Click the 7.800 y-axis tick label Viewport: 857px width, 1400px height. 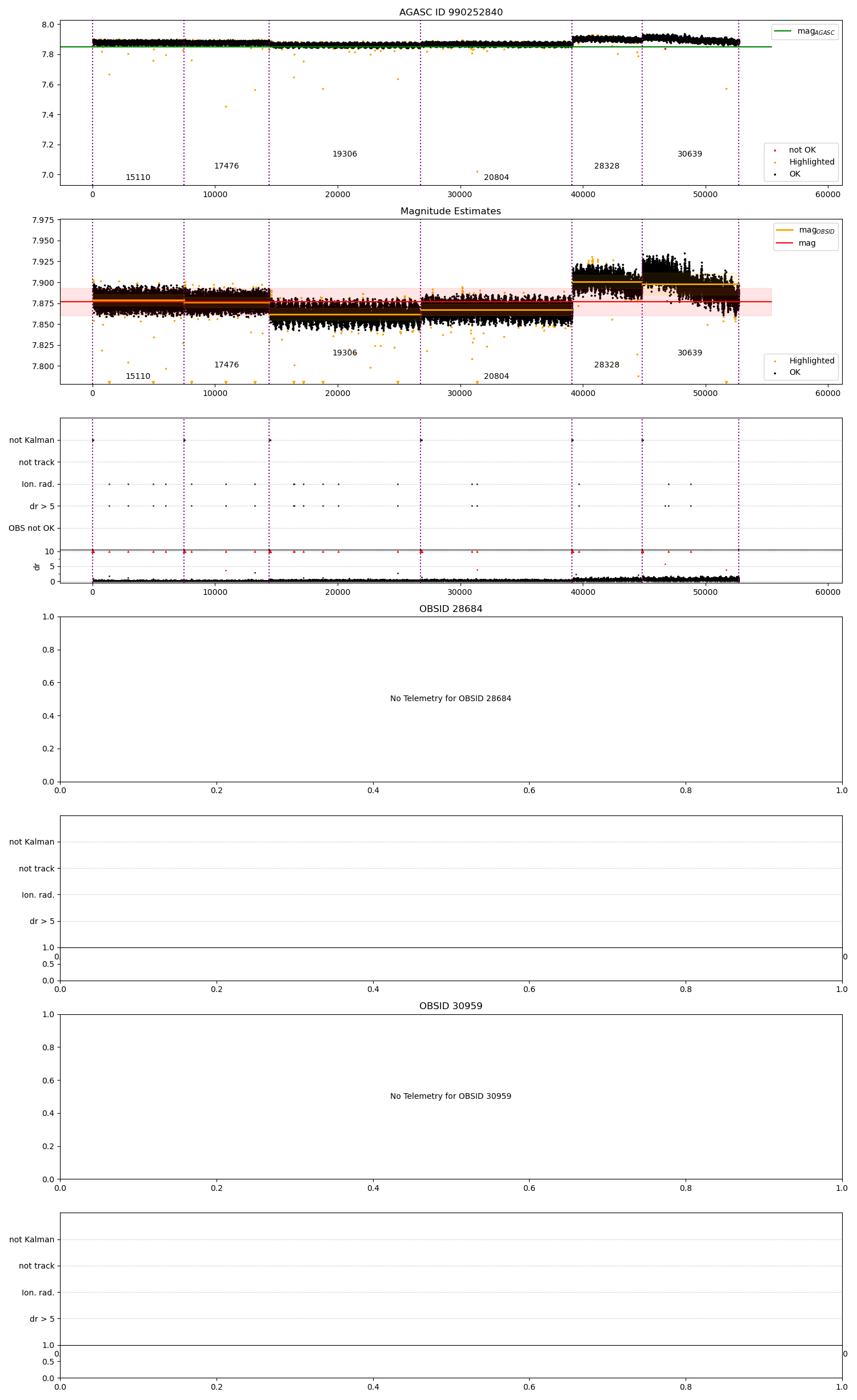coord(43,366)
